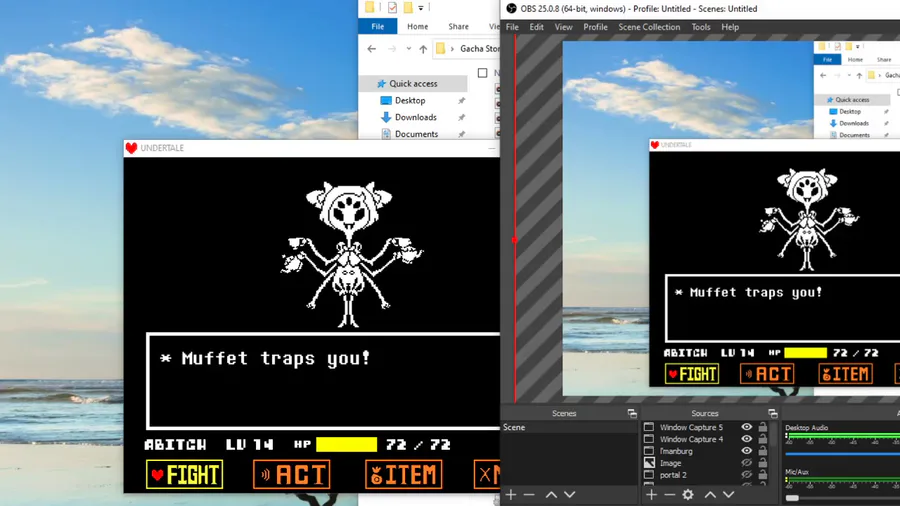
Task: Toggle lock on Window Capture 4 source
Action: [x=763, y=439]
